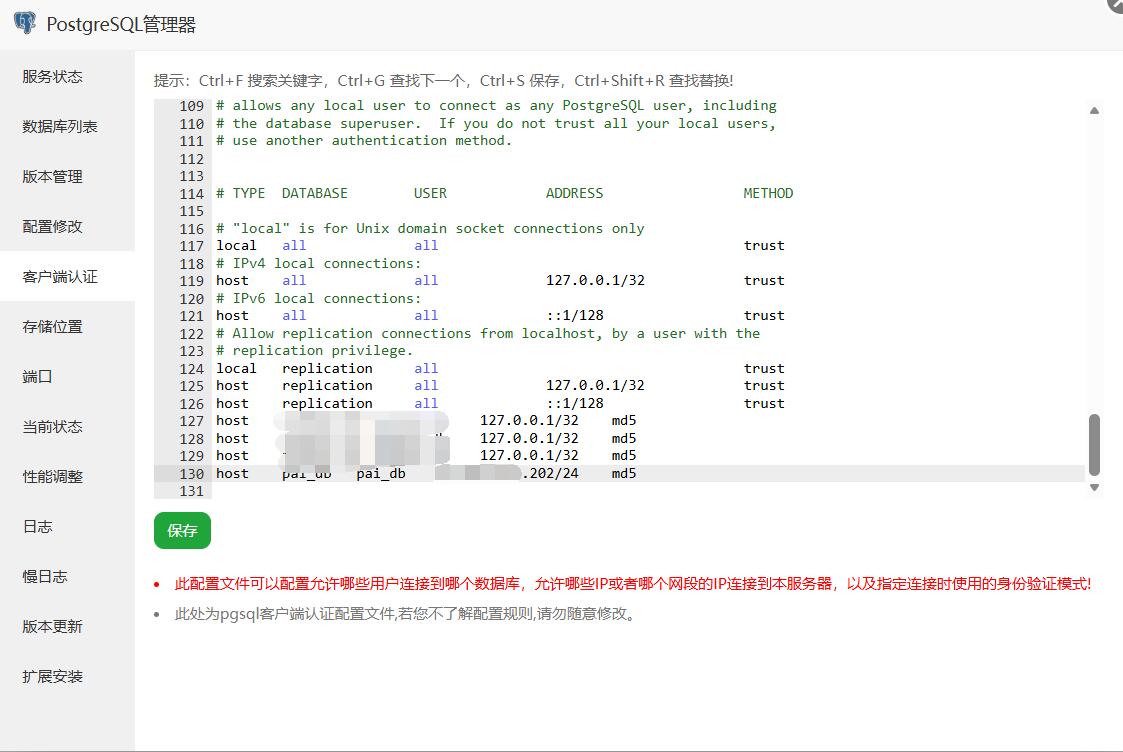
Task: Click '# replication privilege.' comment line
Action: 314,351
